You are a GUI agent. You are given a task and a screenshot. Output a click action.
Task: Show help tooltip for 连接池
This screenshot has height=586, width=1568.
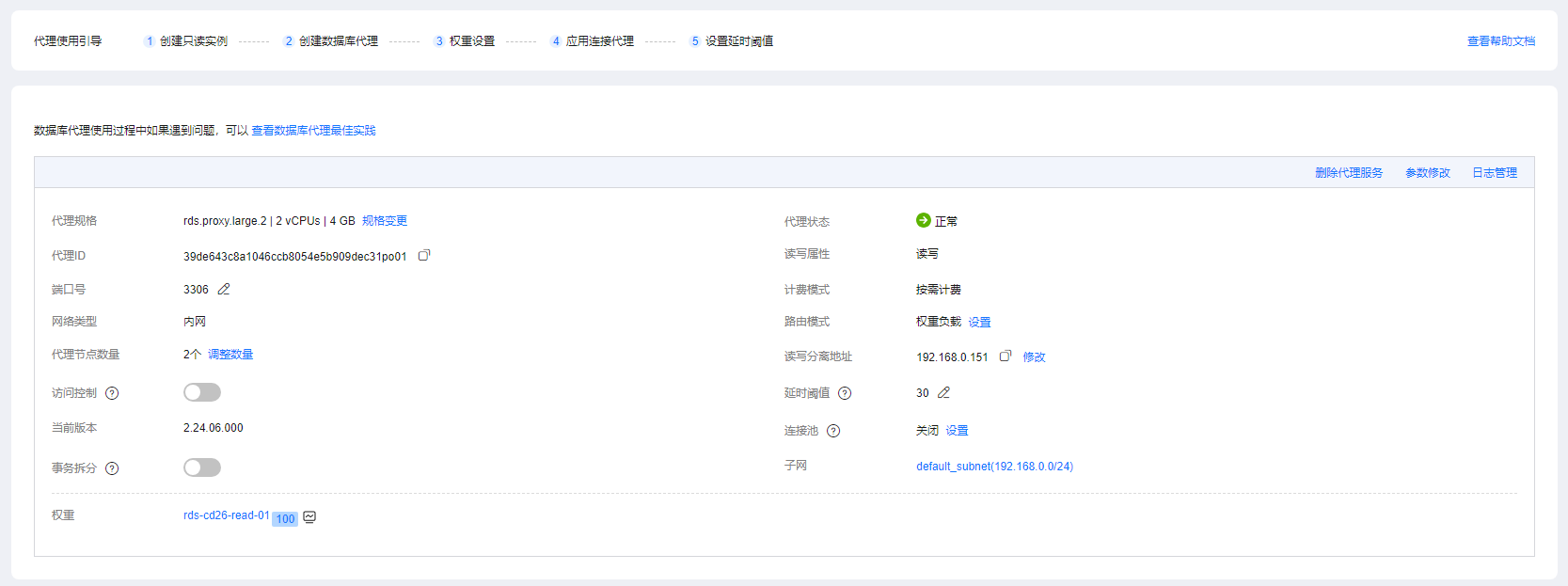(x=833, y=431)
